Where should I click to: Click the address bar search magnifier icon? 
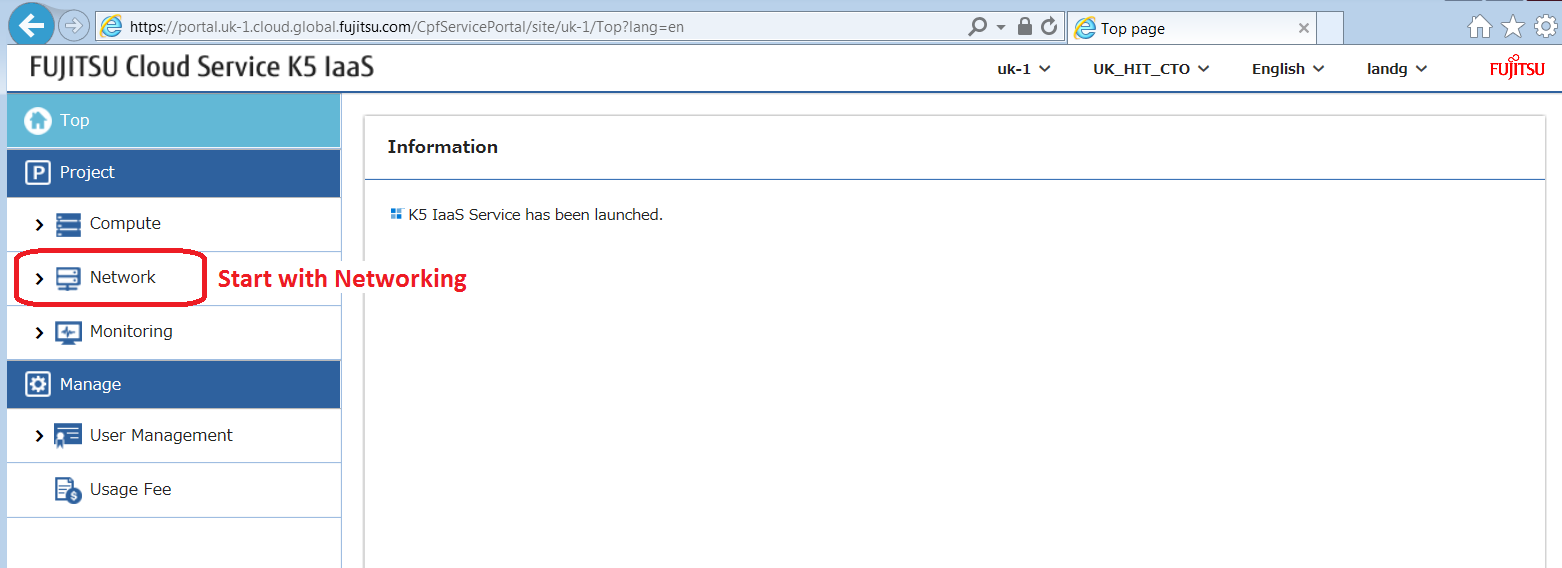[x=977, y=27]
